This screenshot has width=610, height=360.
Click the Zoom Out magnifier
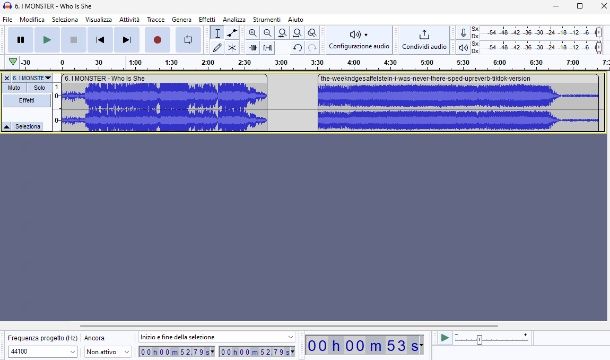[267, 33]
